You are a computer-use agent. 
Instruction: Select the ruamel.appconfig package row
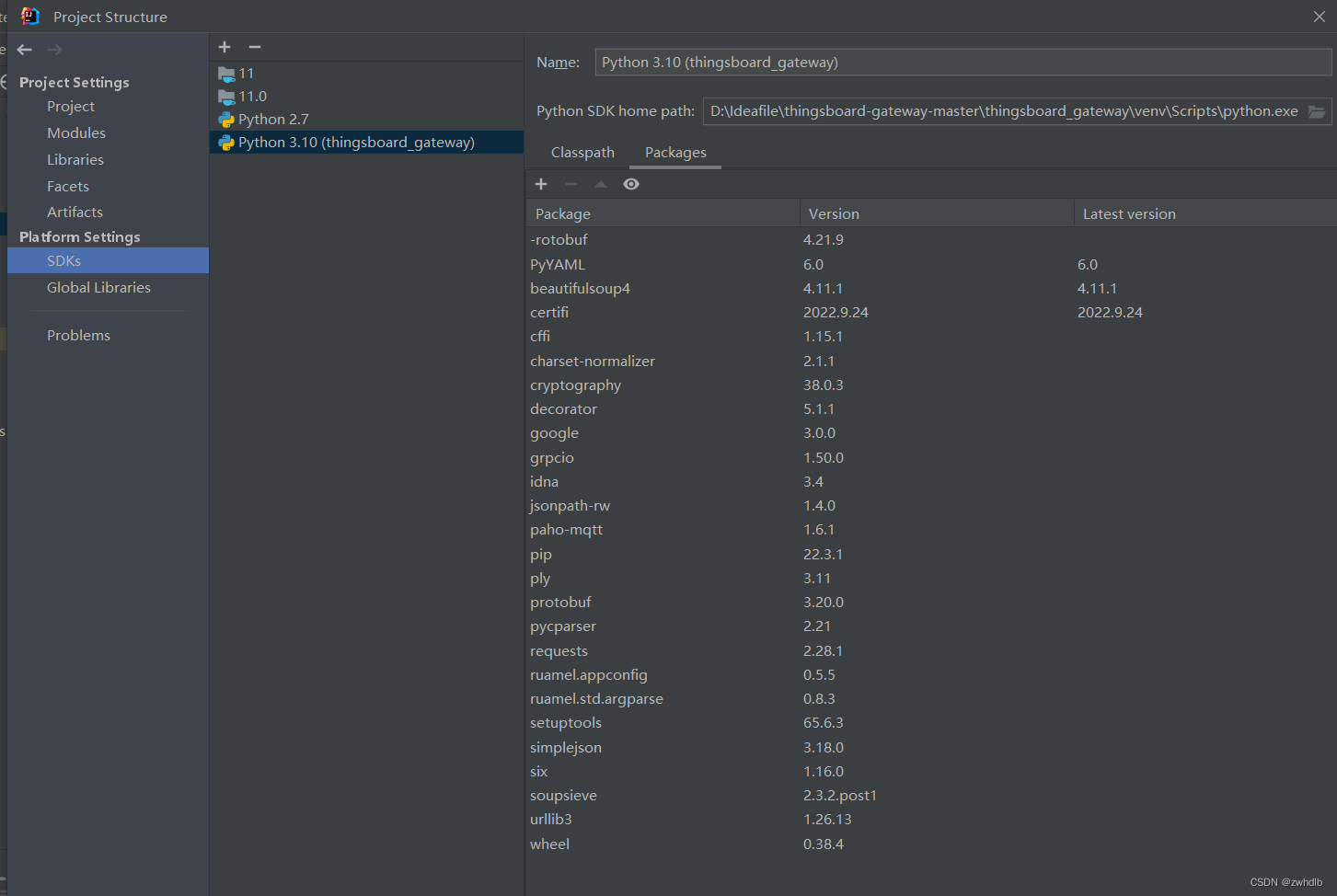pyautogui.click(x=931, y=675)
